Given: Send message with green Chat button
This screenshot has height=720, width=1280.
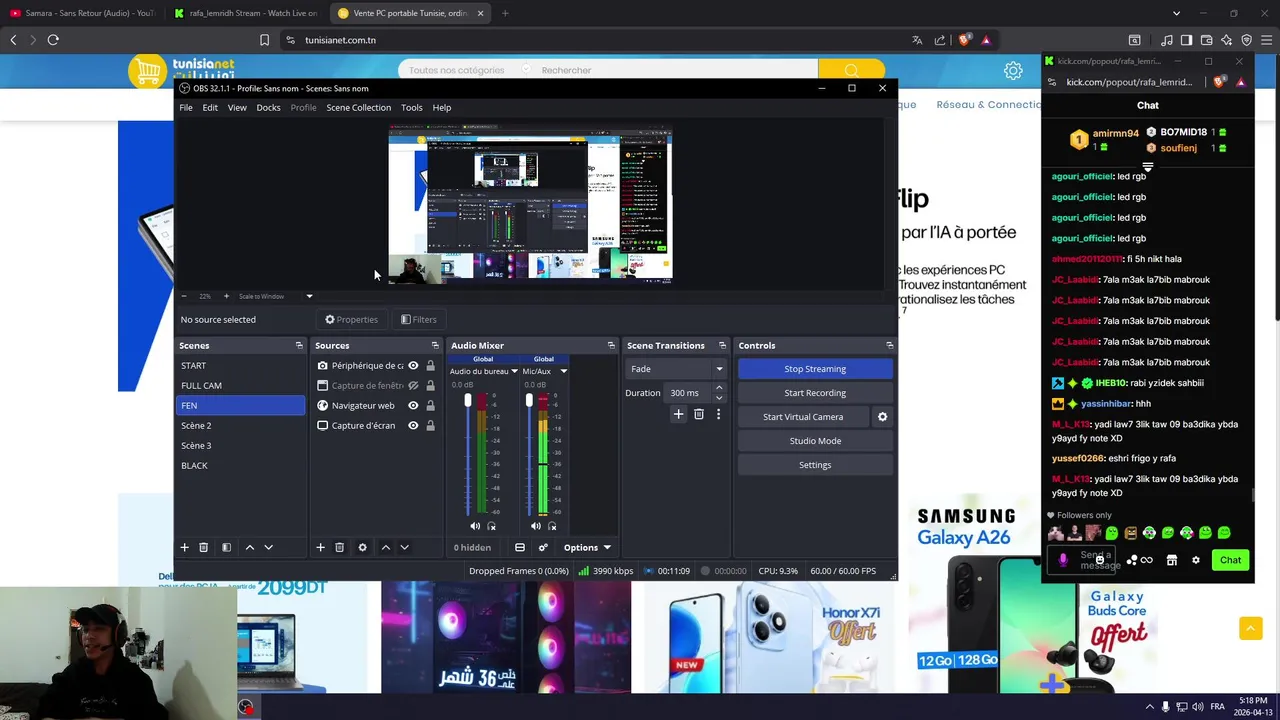Looking at the screenshot, I should click(x=1230, y=560).
